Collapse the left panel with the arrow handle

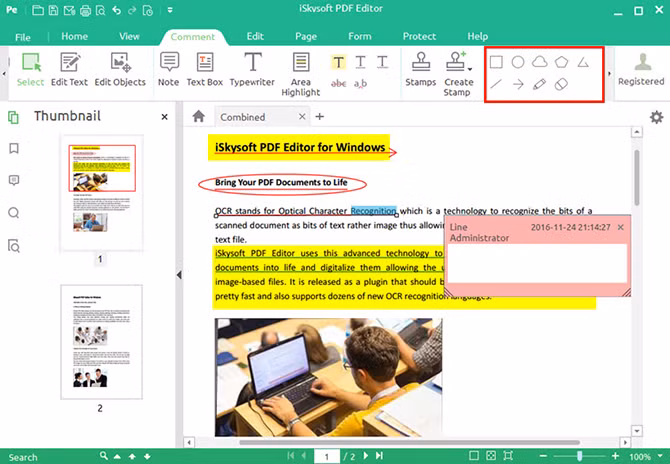178,275
